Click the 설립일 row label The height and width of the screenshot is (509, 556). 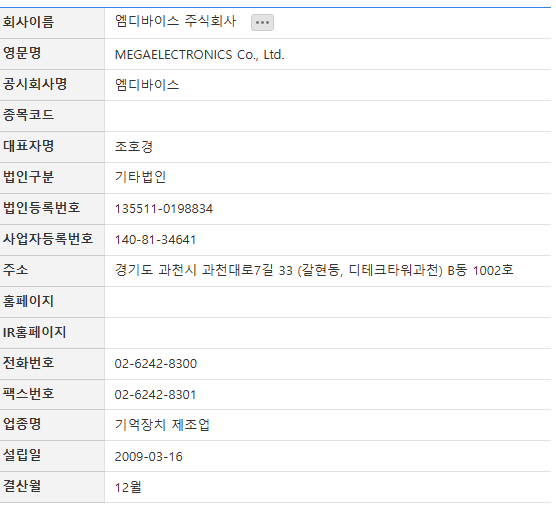tap(22, 455)
